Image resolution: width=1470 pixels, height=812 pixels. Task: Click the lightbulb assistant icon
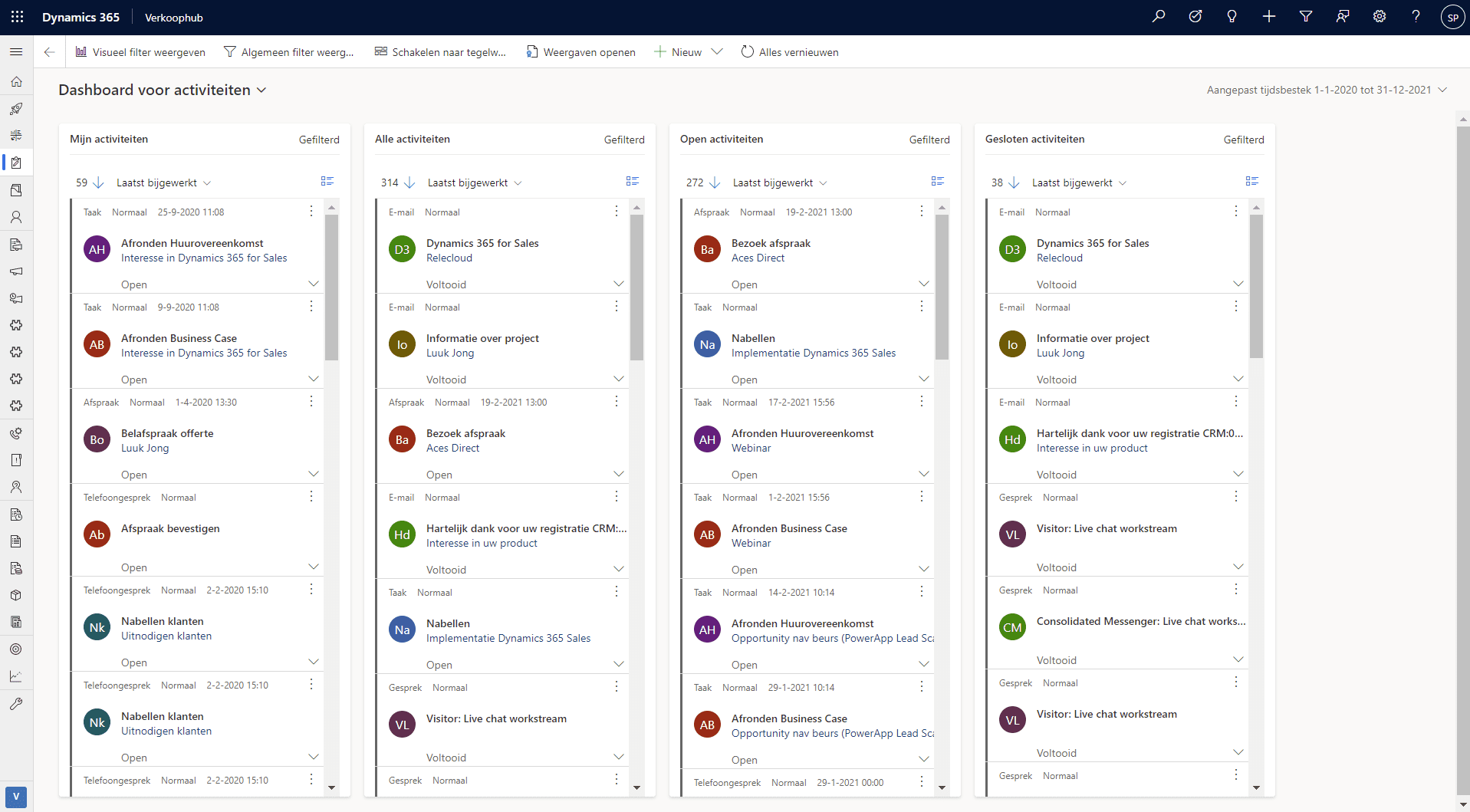(1232, 16)
